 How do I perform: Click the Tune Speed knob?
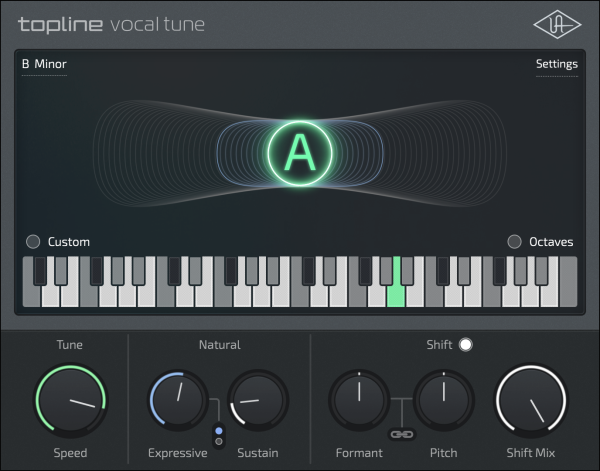(70, 400)
